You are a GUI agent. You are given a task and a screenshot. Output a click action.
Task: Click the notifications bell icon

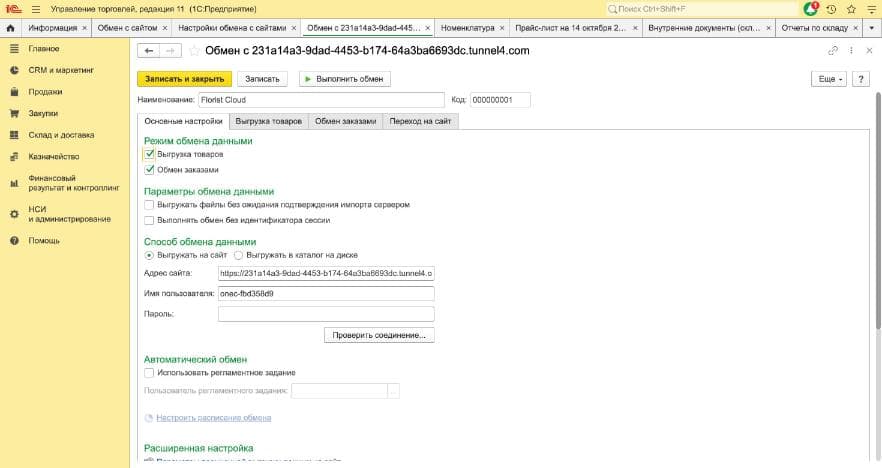pos(811,9)
